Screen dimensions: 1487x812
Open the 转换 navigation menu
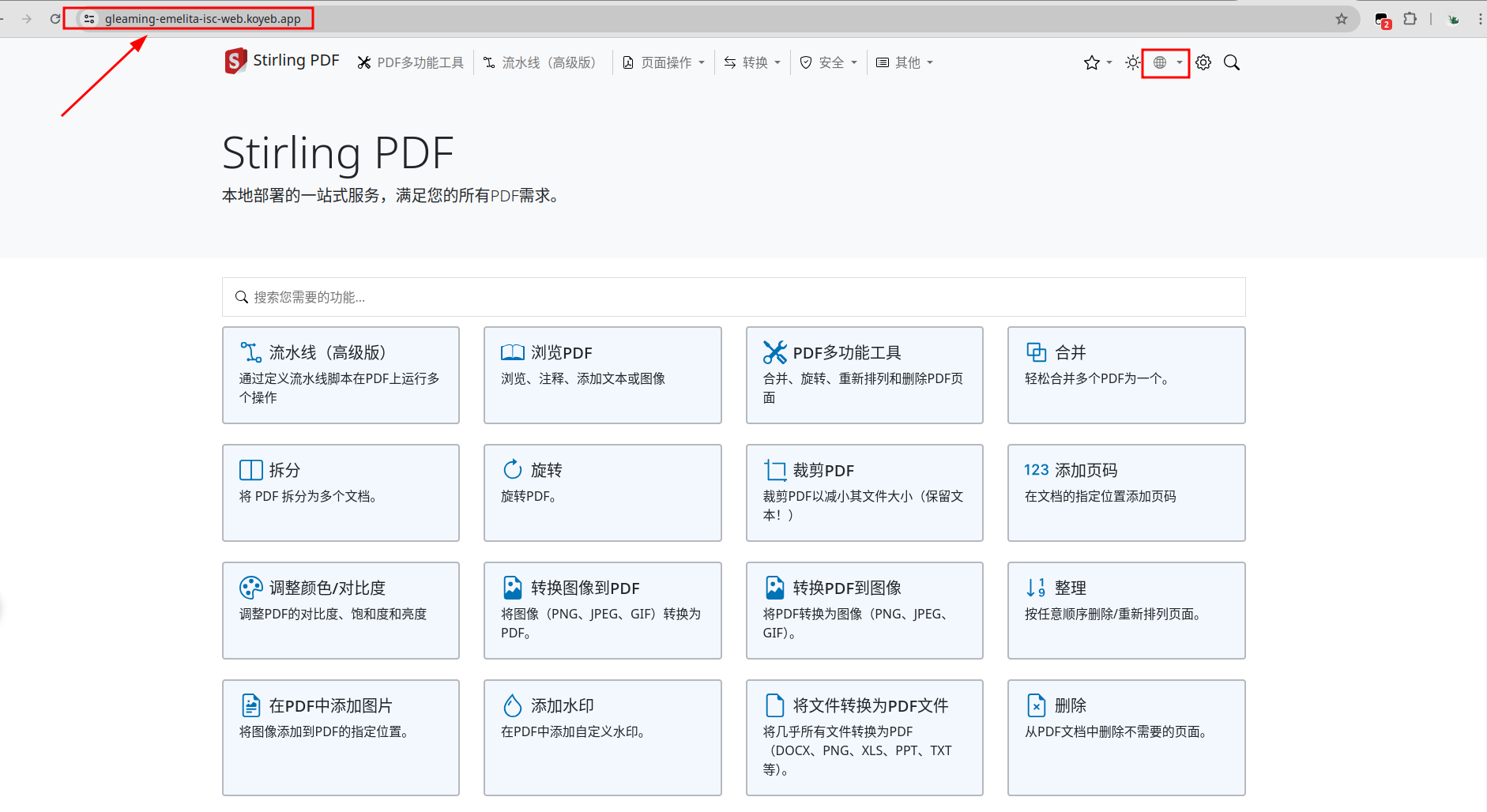(x=752, y=62)
